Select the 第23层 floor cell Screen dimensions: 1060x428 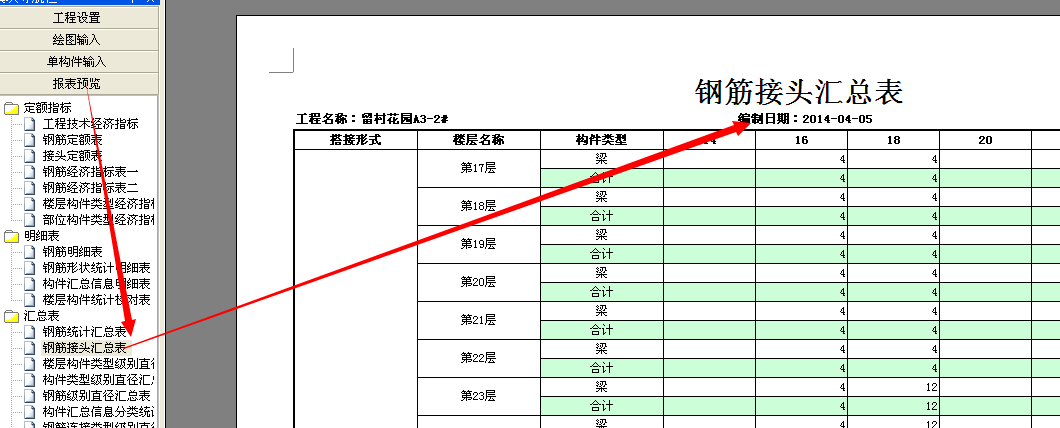(x=479, y=396)
